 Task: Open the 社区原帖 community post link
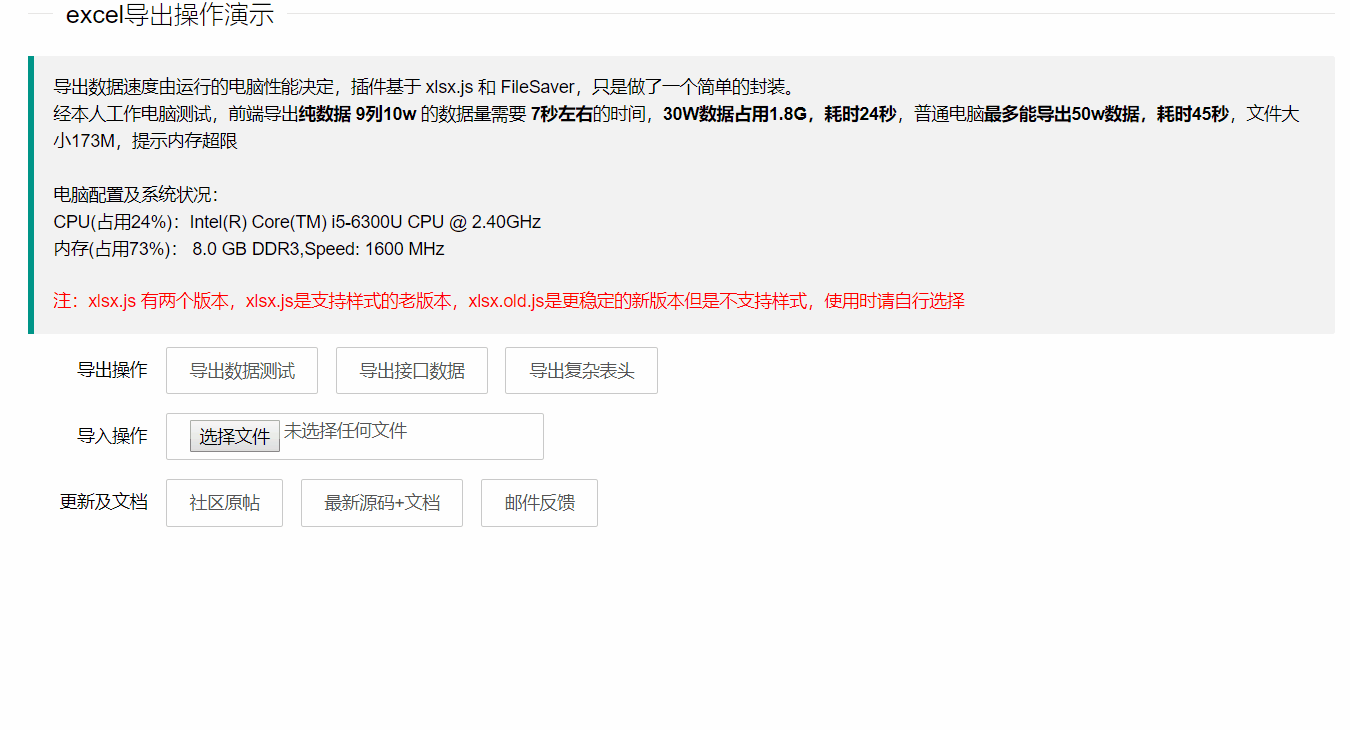(224, 502)
